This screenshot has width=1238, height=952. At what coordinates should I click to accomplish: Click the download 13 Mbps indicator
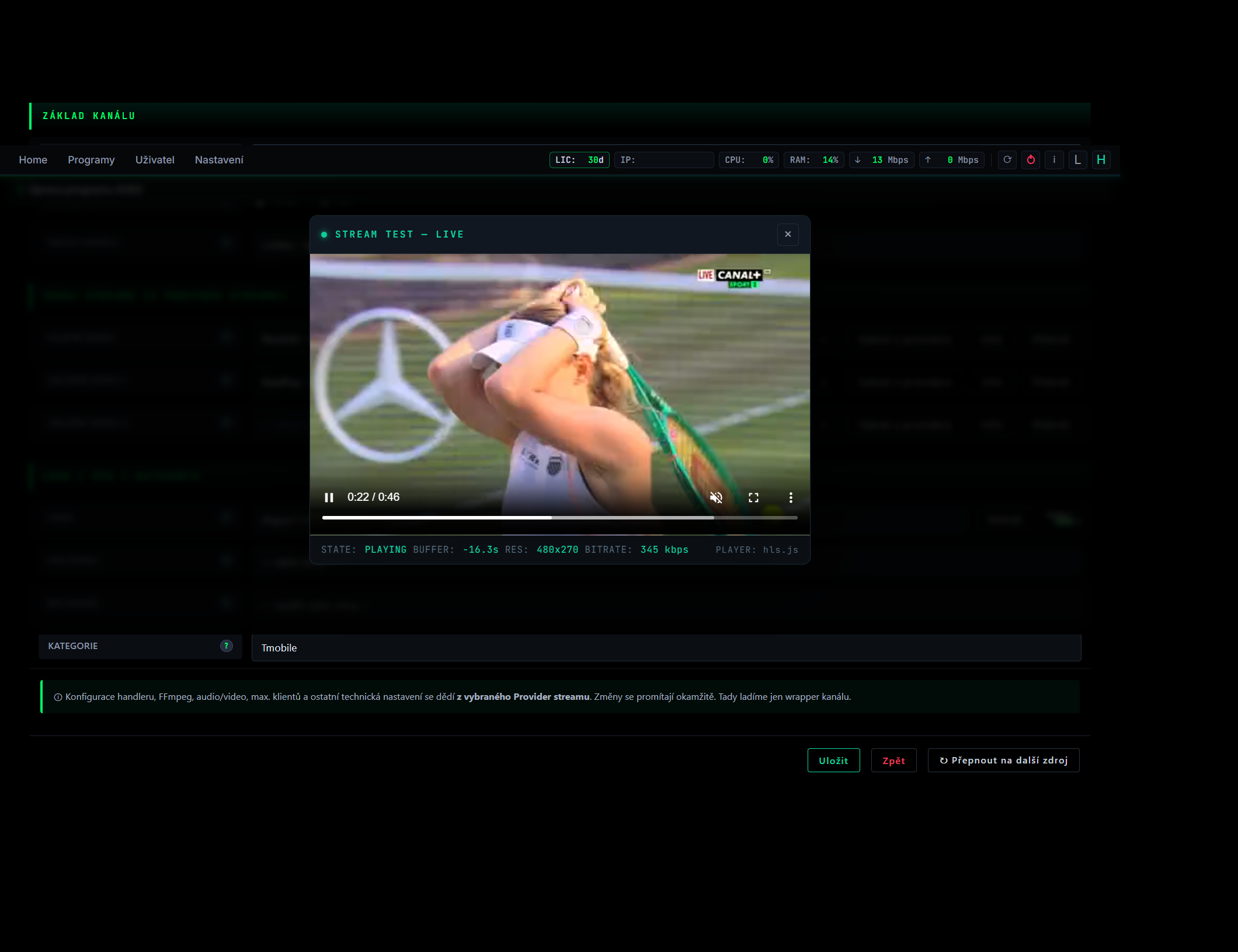pos(882,159)
